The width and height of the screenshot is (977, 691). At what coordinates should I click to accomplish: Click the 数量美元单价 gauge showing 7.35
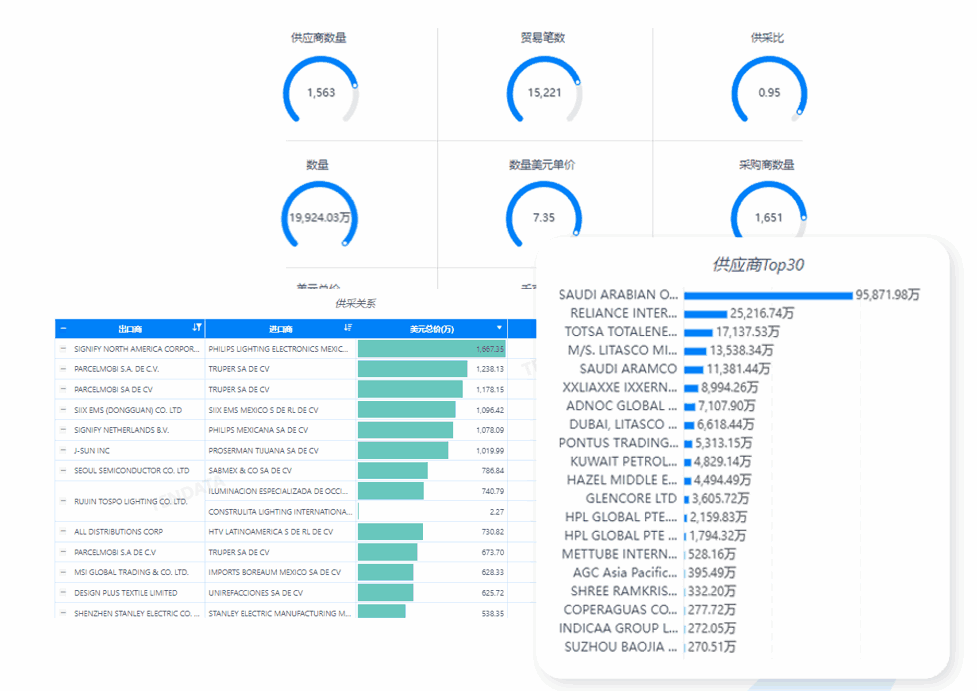544,217
